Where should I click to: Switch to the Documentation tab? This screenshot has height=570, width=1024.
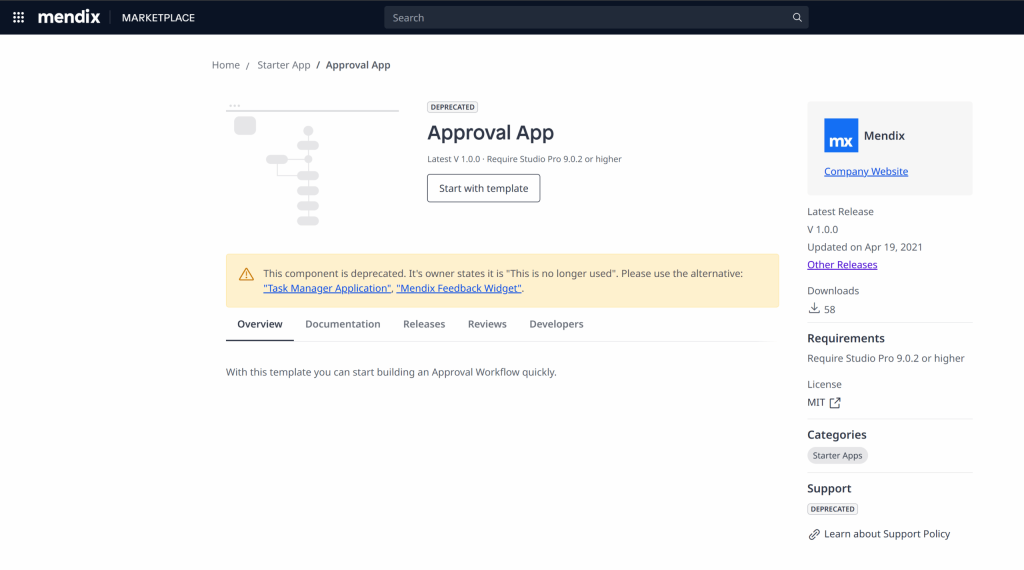point(342,324)
